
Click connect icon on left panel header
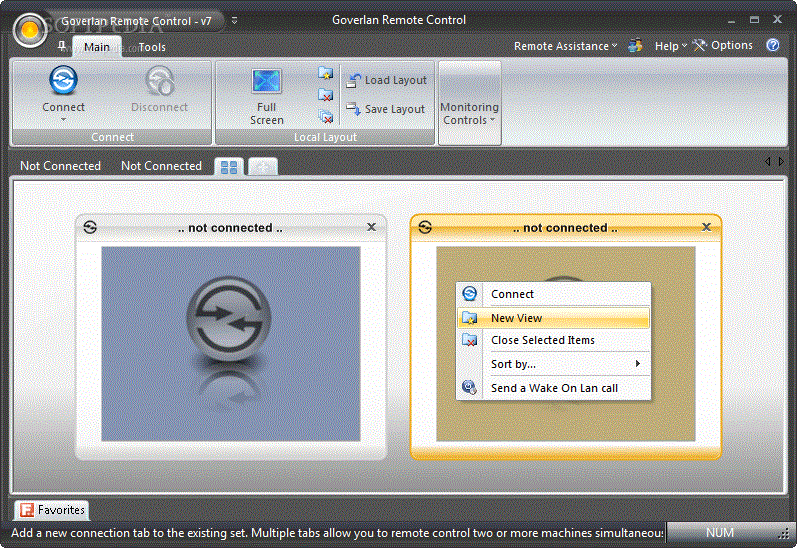click(x=90, y=227)
